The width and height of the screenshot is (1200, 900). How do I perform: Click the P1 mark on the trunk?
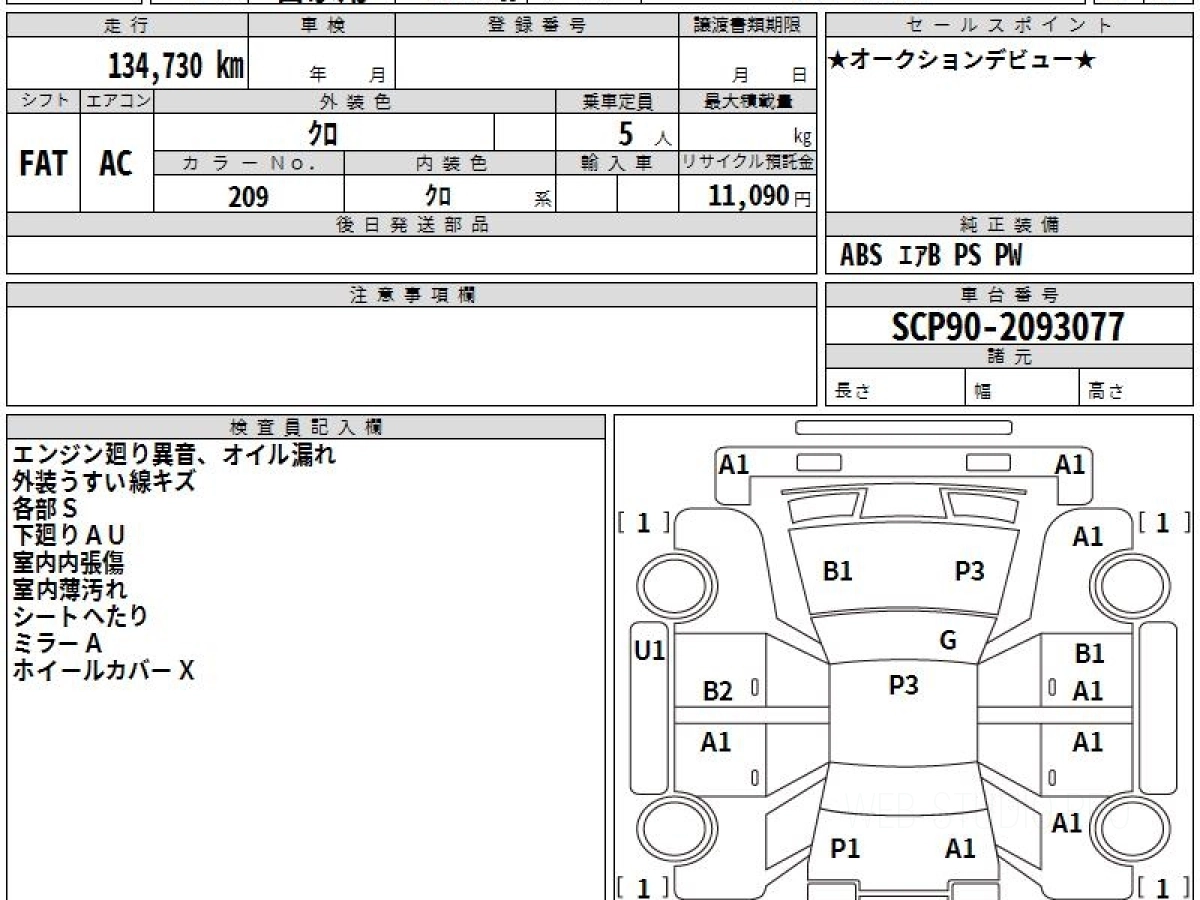coord(845,849)
